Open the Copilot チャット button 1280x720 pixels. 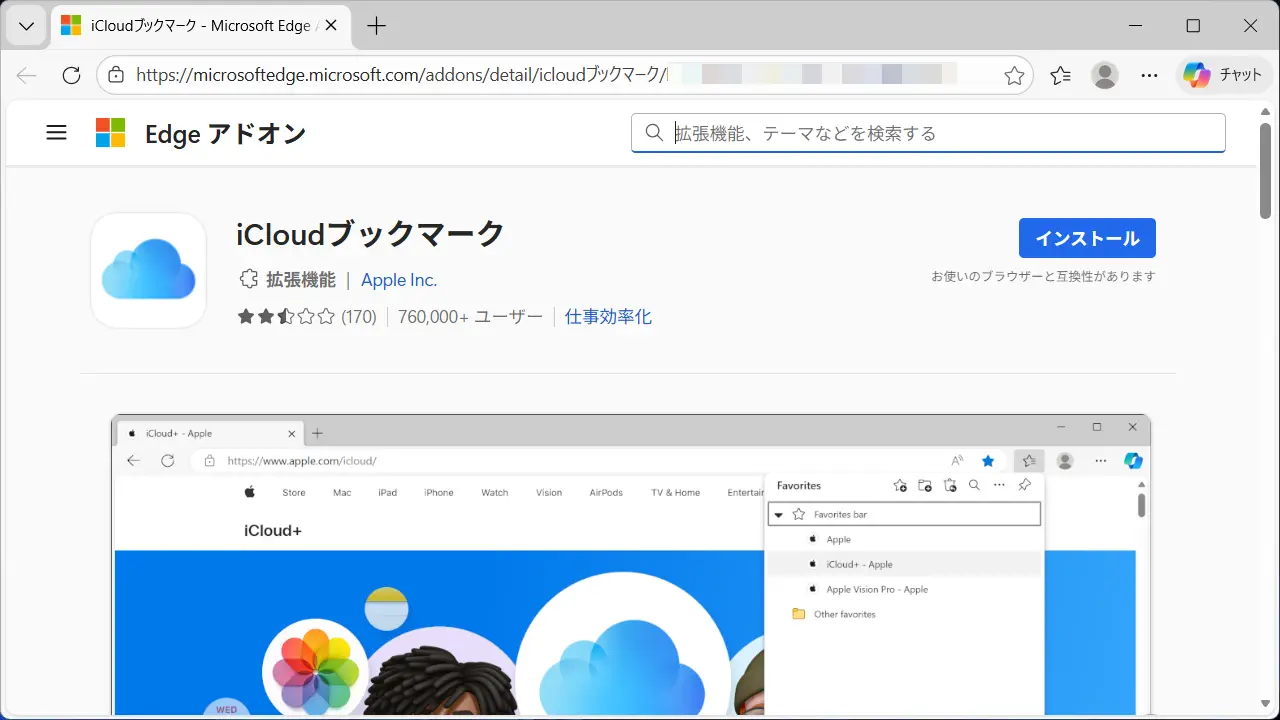(1223, 75)
